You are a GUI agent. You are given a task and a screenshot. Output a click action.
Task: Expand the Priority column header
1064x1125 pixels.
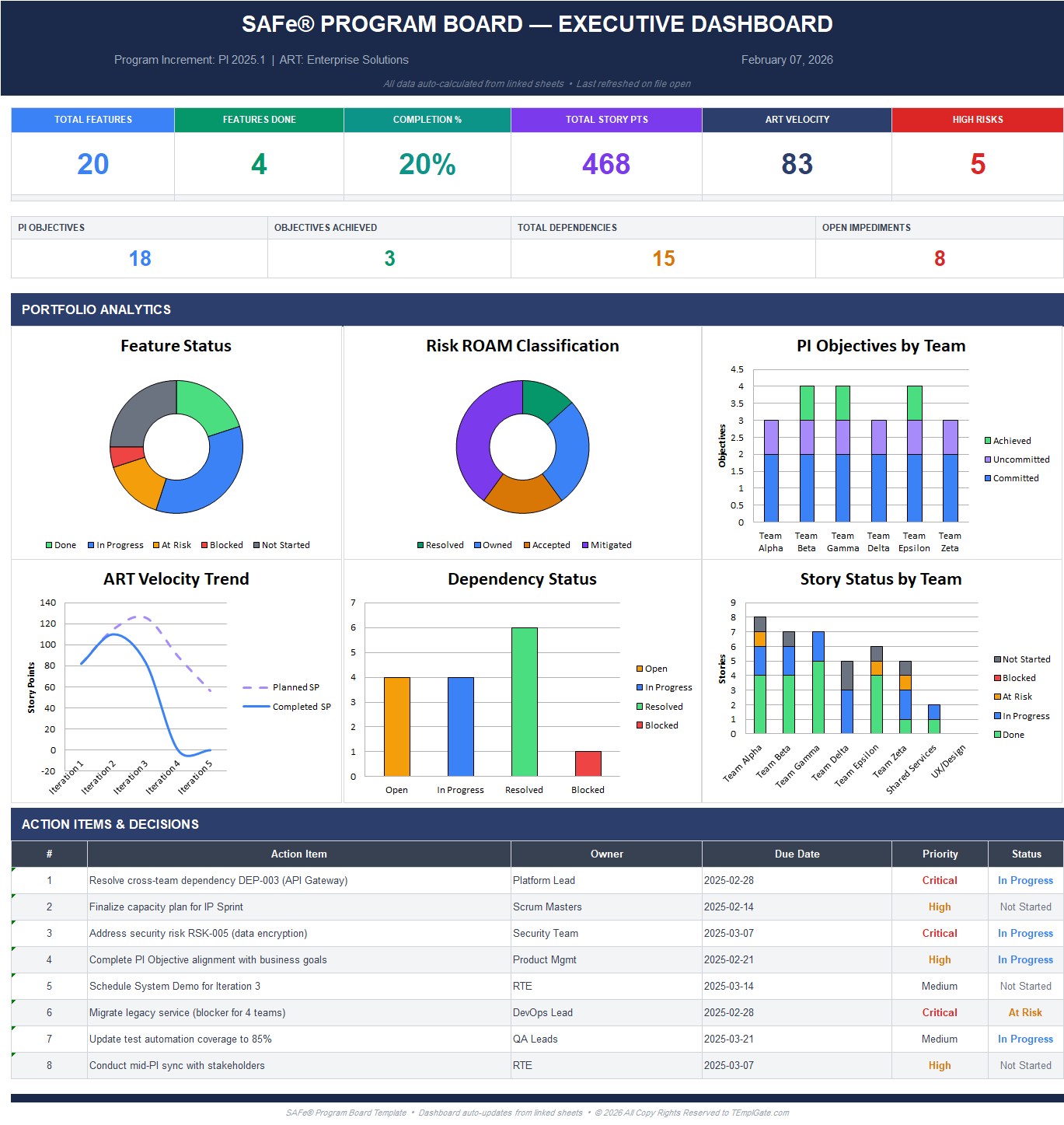click(x=939, y=854)
